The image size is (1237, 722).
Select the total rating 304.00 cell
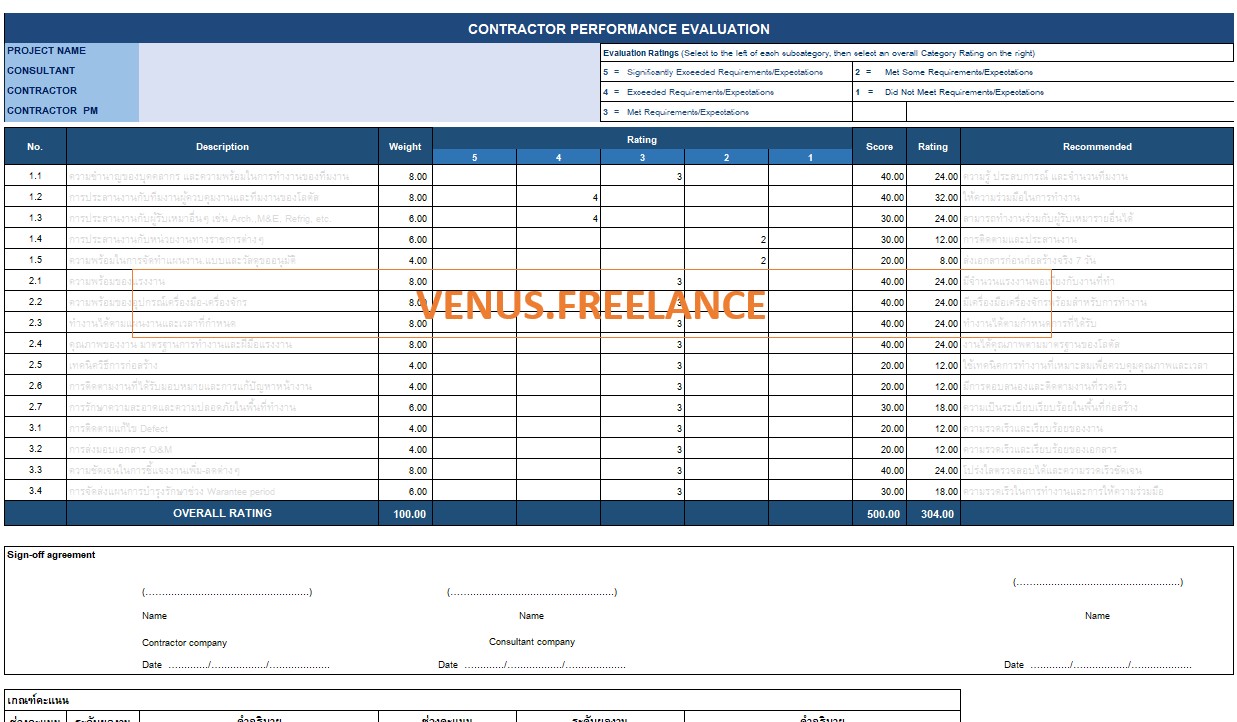point(933,513)
